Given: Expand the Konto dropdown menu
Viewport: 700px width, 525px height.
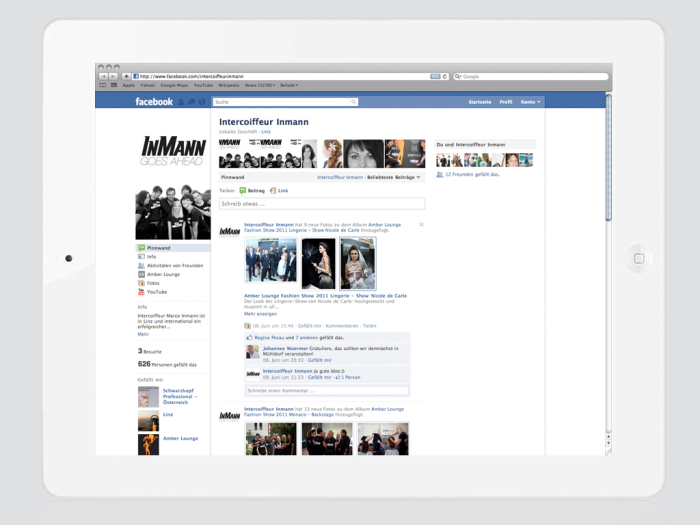Looking at the screenshot, I should pos(530,102).
